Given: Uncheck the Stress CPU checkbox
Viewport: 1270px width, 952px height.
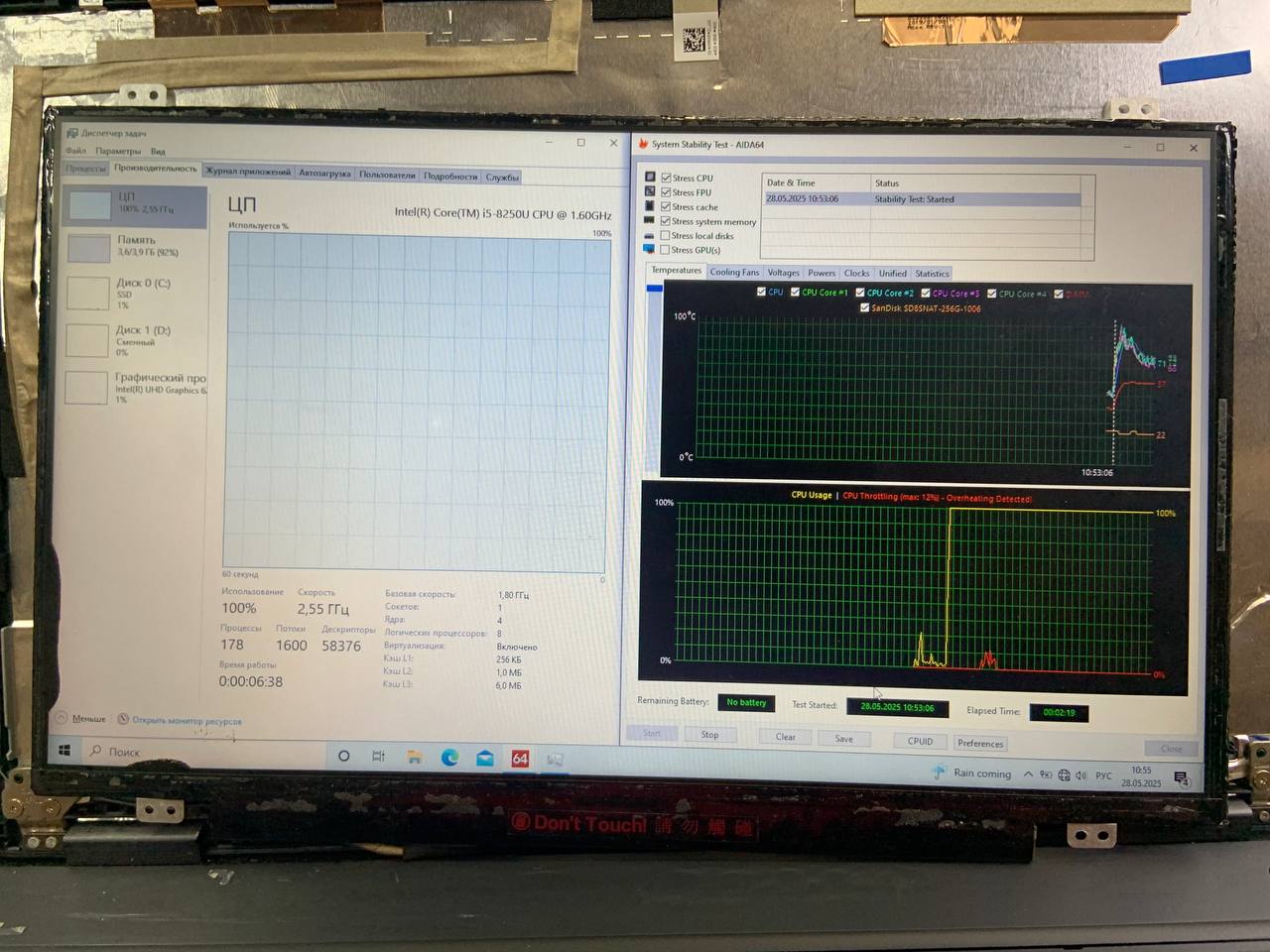Looking at the screenshot, I should pos(667,178).
